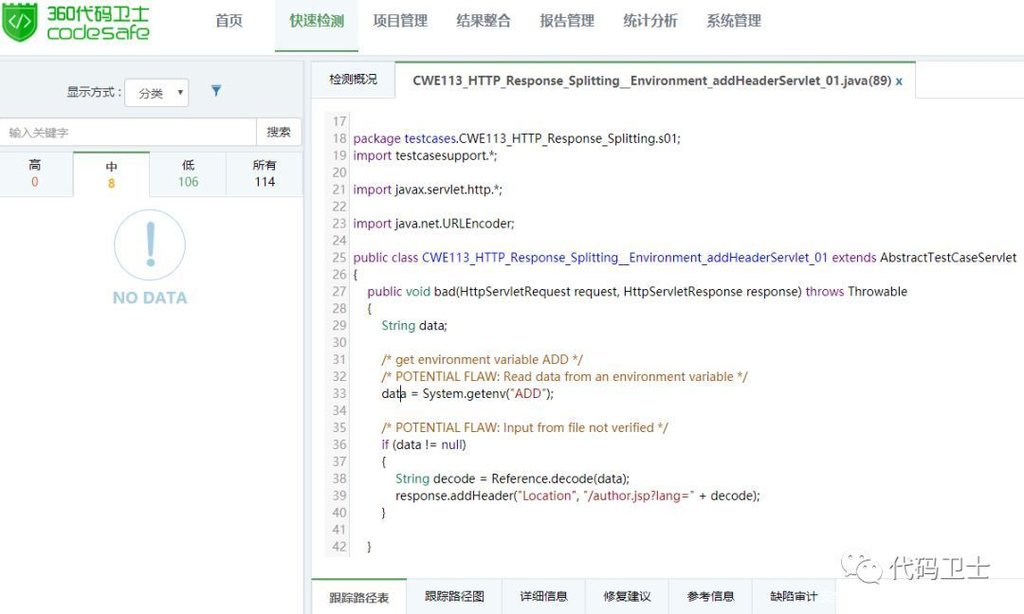Open the 首页 home menu
The image size is (1024, 614).
coord(229,21)
